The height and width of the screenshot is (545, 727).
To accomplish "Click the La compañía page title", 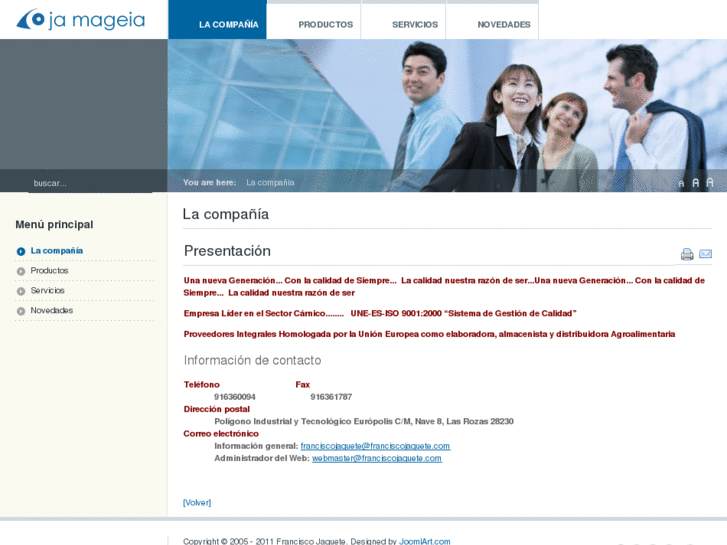I will [x=226, y=214].
